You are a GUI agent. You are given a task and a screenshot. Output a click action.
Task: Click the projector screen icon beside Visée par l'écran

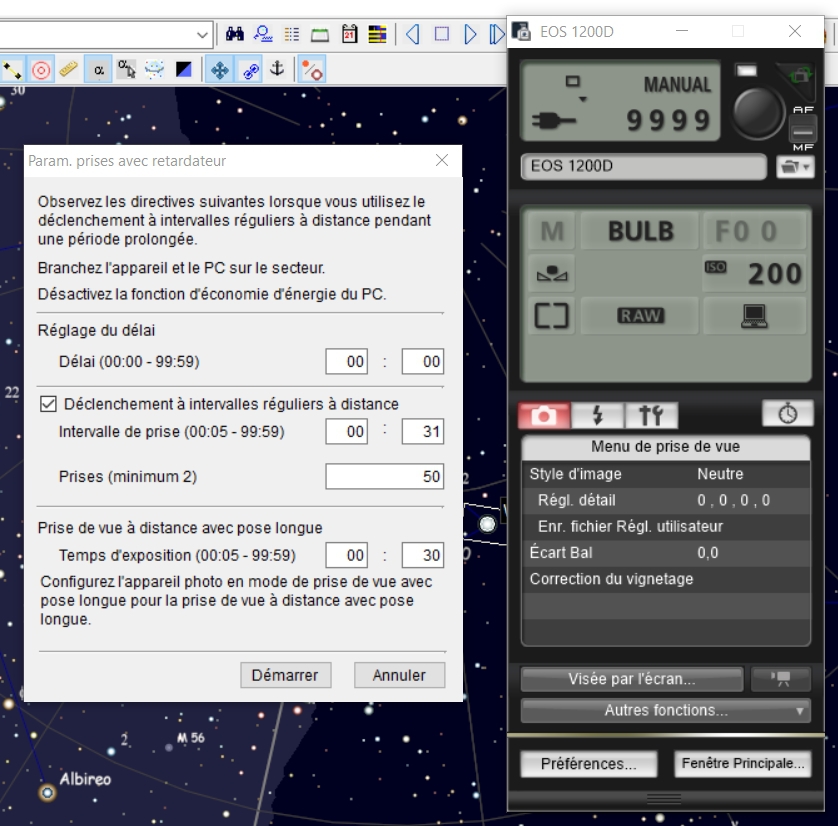pyautogui.click(x=781, y=679)
